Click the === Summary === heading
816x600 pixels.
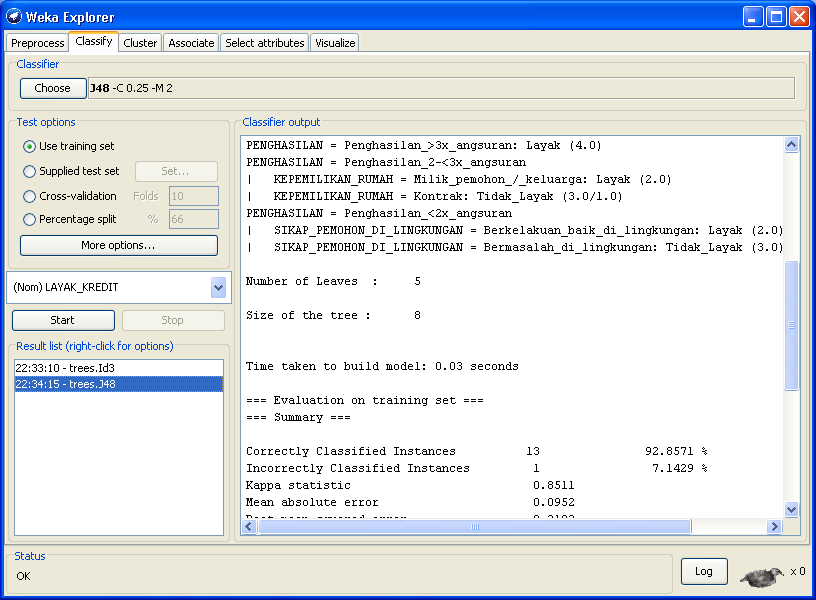(298, 417)
